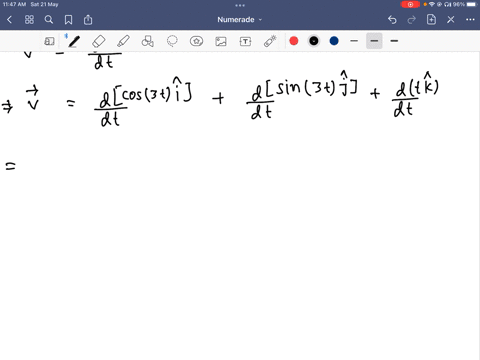Select the medium stroke width

click(374, 41)
